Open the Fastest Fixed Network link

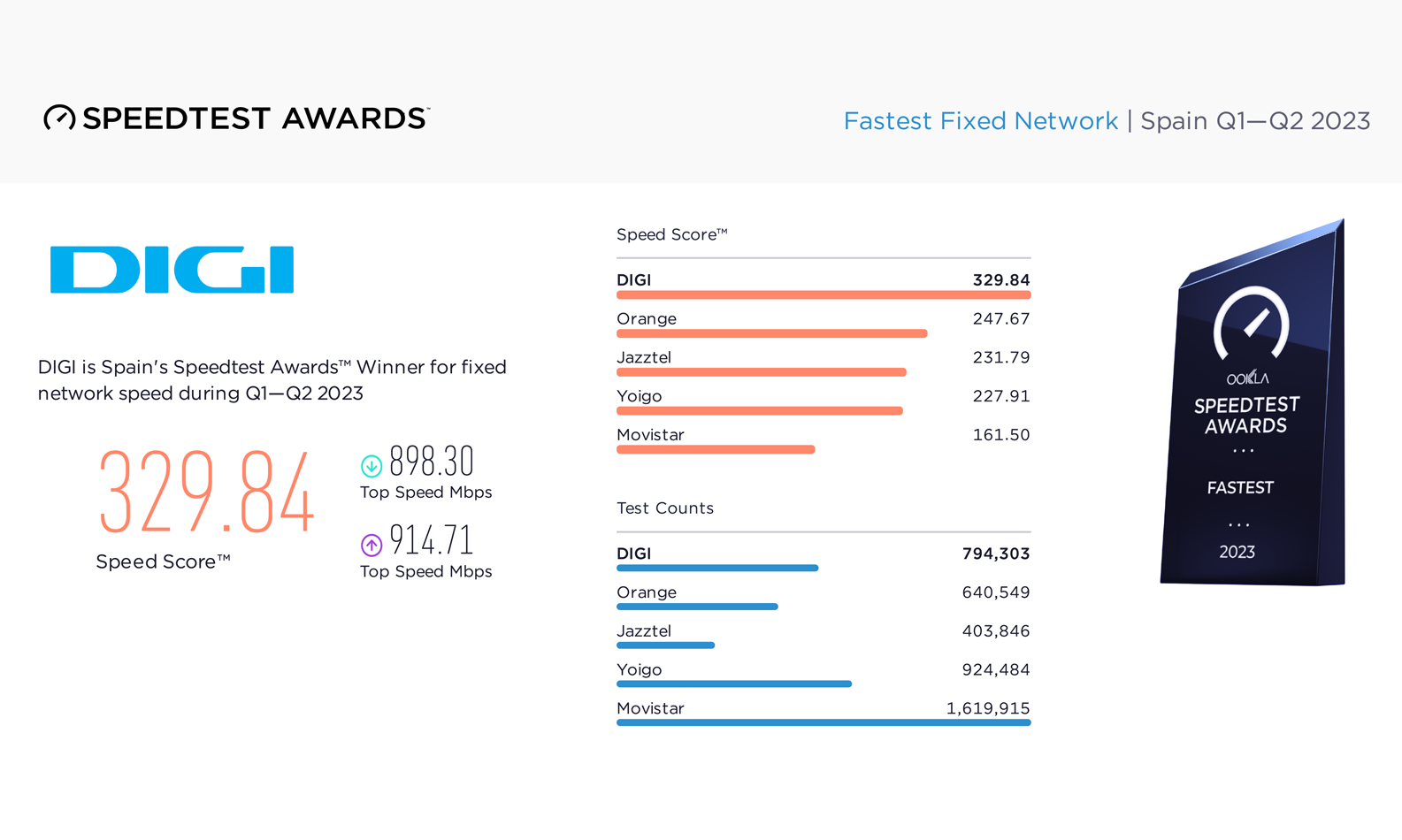point(980,120)
